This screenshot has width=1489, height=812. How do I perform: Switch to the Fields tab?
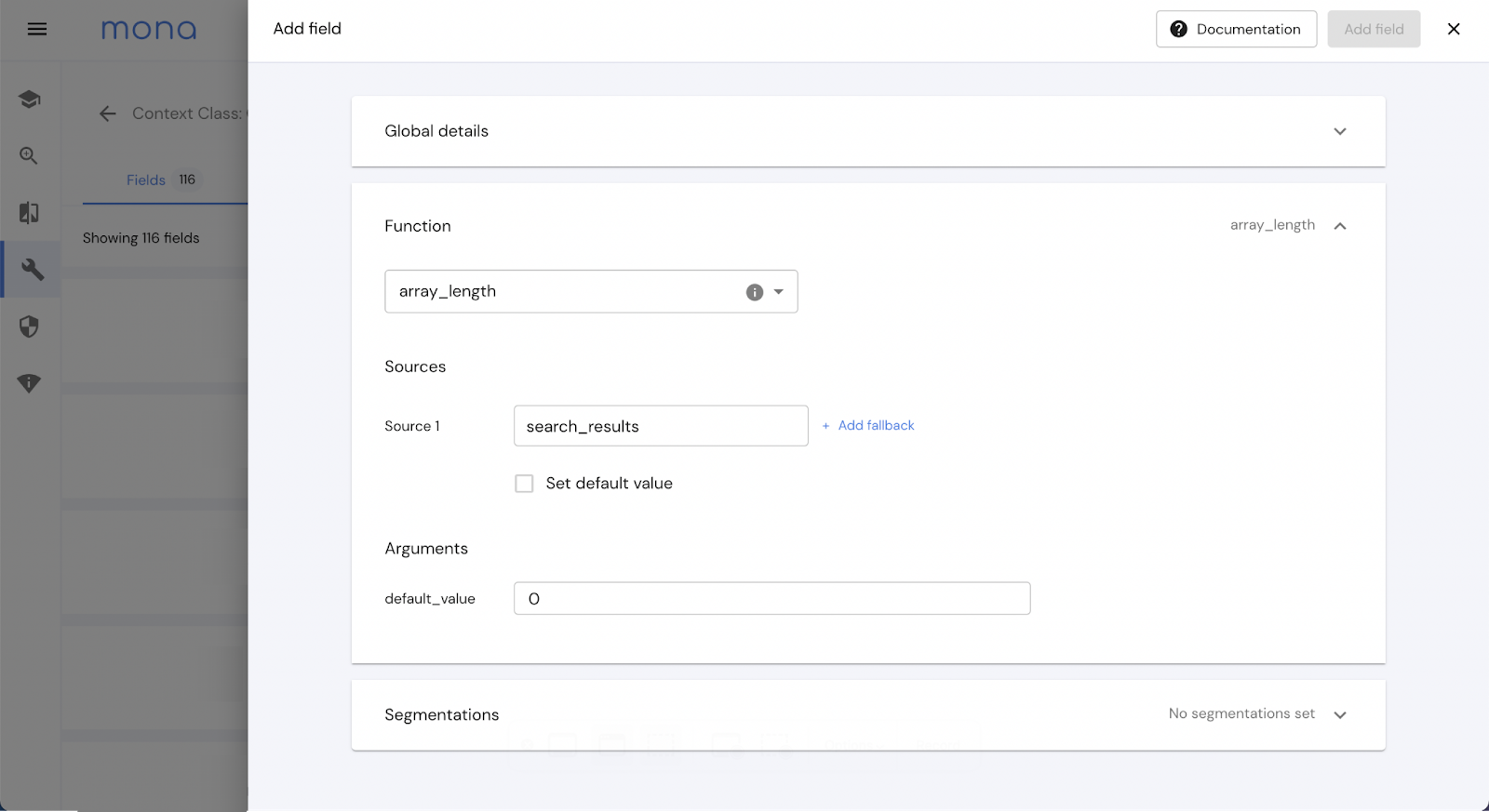pyautogui.click(x=161, y=180)
